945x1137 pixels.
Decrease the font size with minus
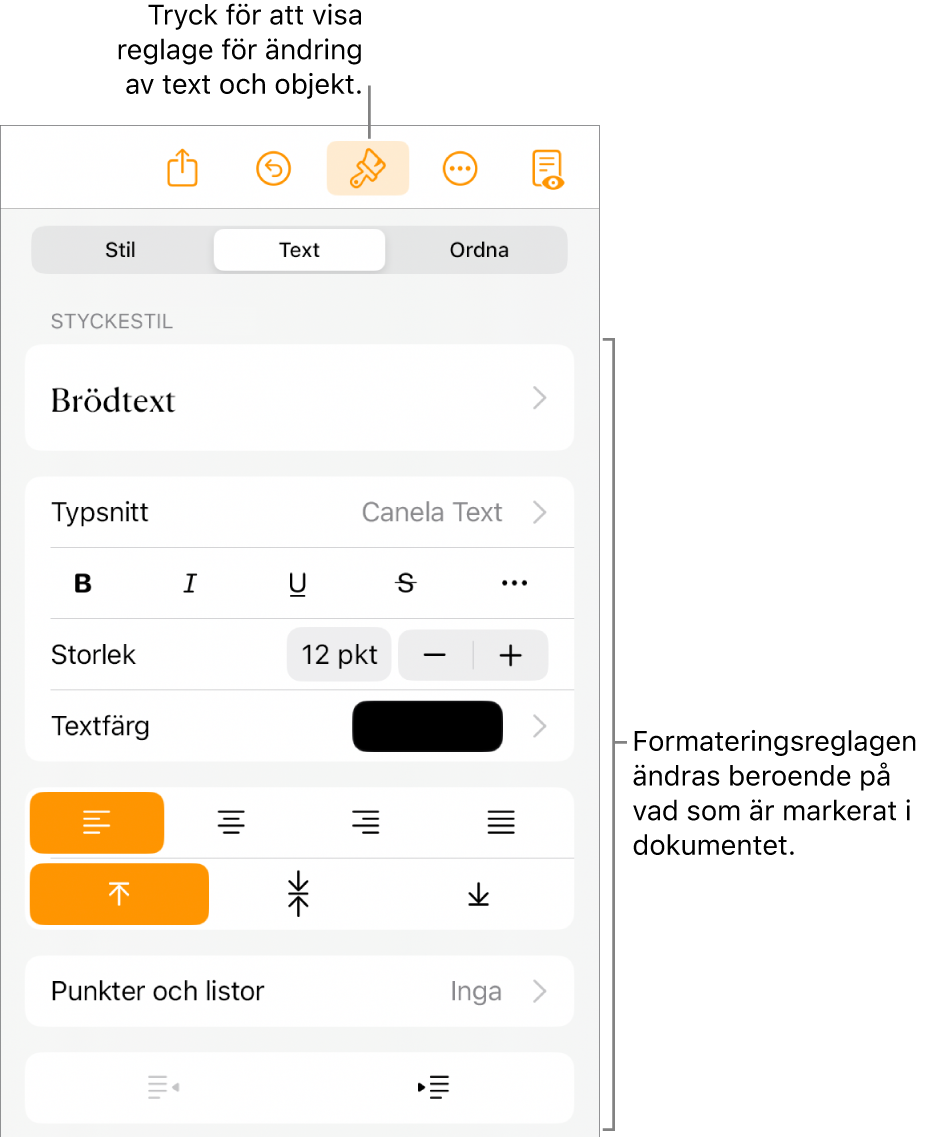pyautogui.click(x=435, y=655)
